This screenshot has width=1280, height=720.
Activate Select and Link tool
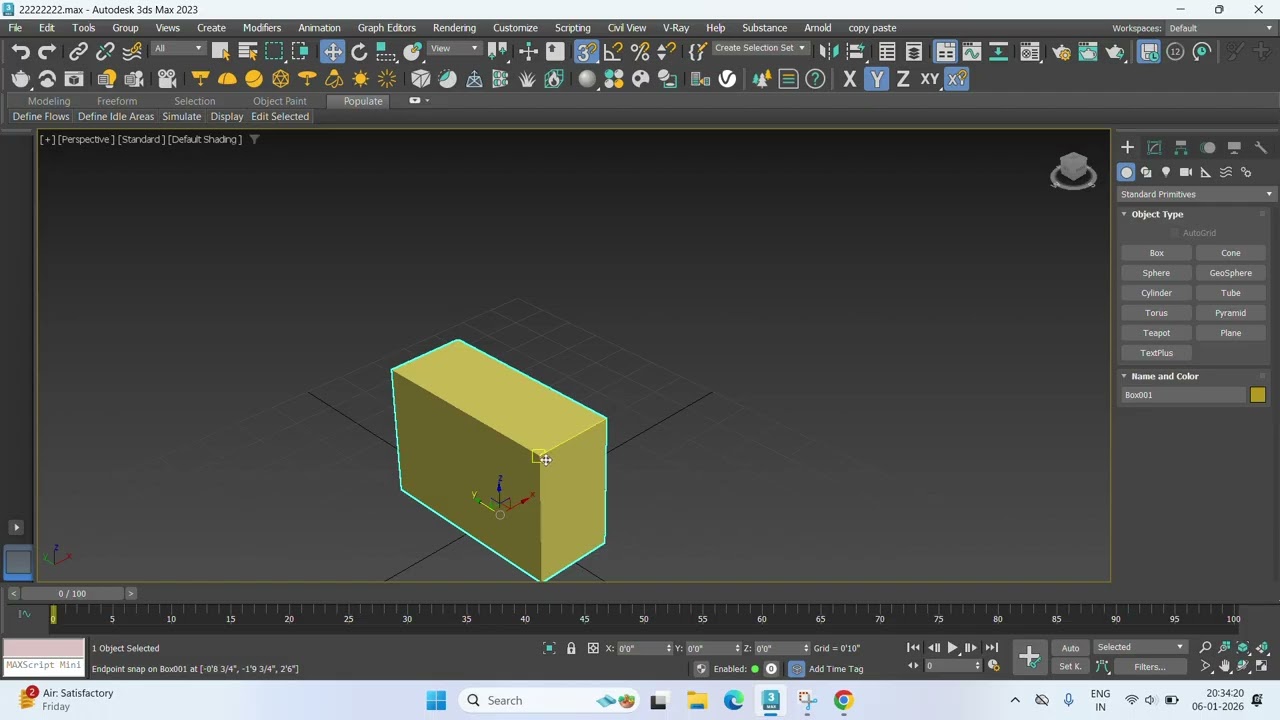coord(78,52)
